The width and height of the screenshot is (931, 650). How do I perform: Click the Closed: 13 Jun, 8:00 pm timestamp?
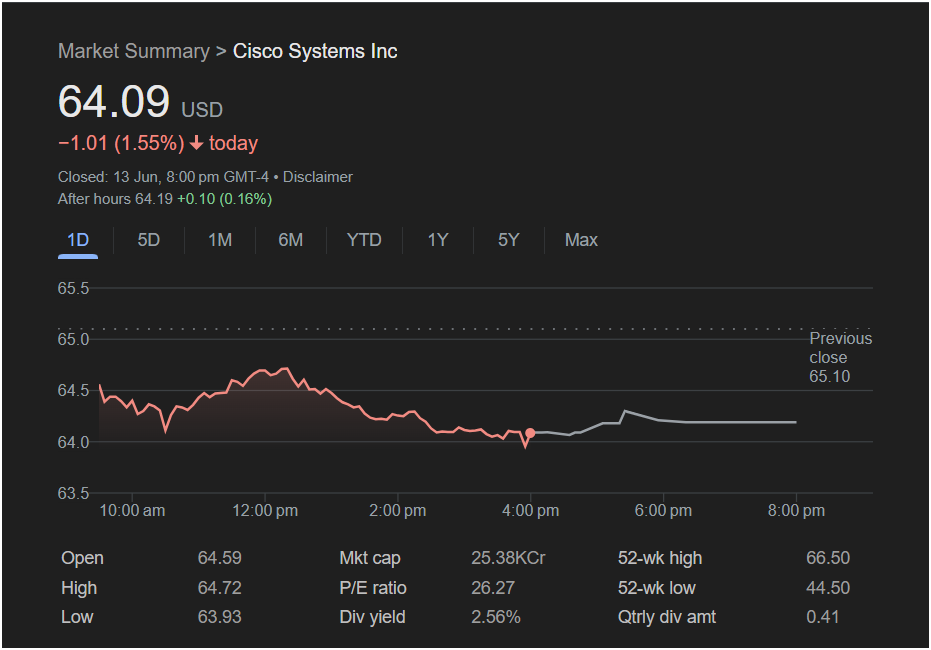pyautogui.click(x=163, y=177)
